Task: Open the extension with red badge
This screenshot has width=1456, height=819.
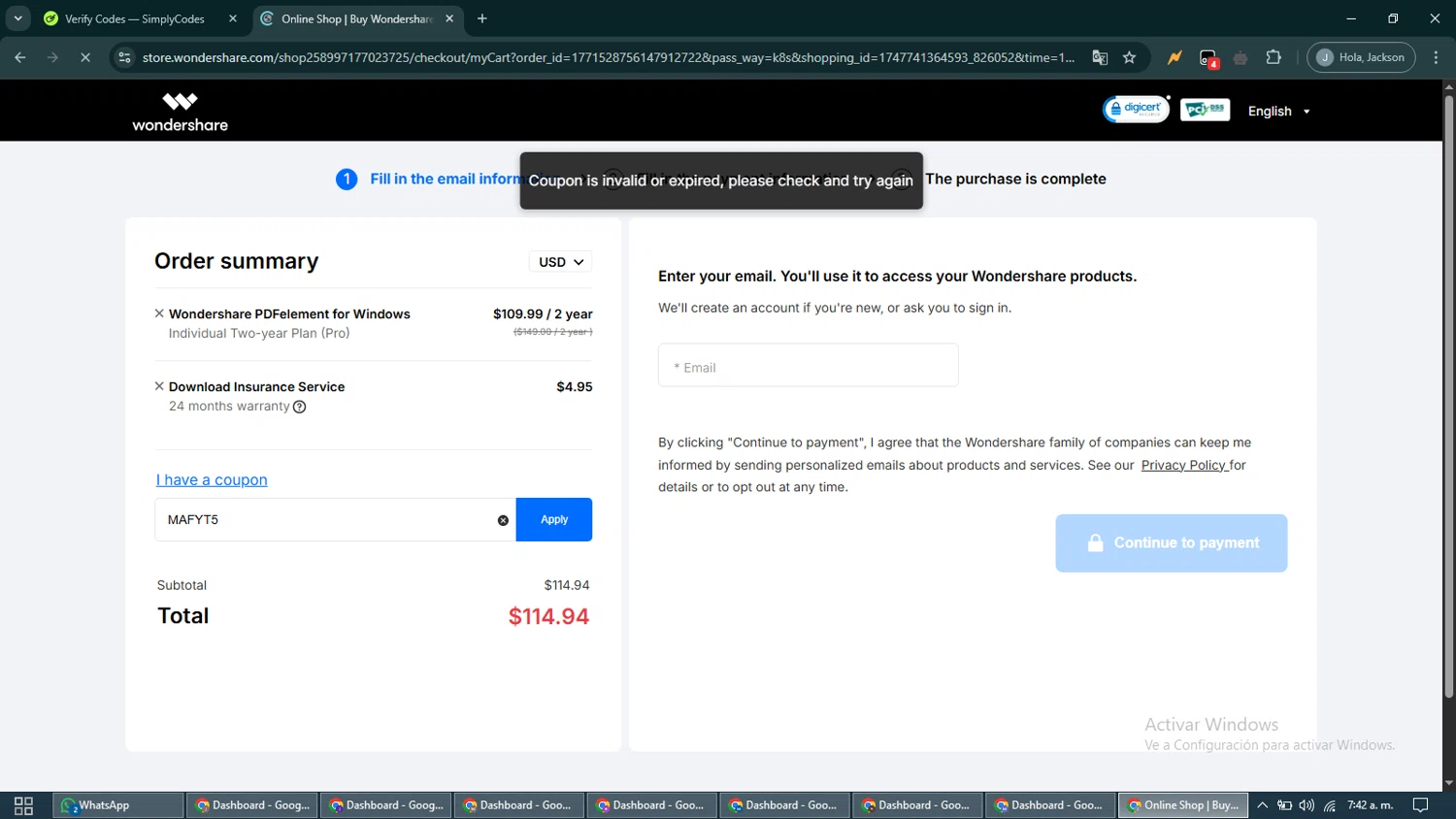Action: 1208,58
